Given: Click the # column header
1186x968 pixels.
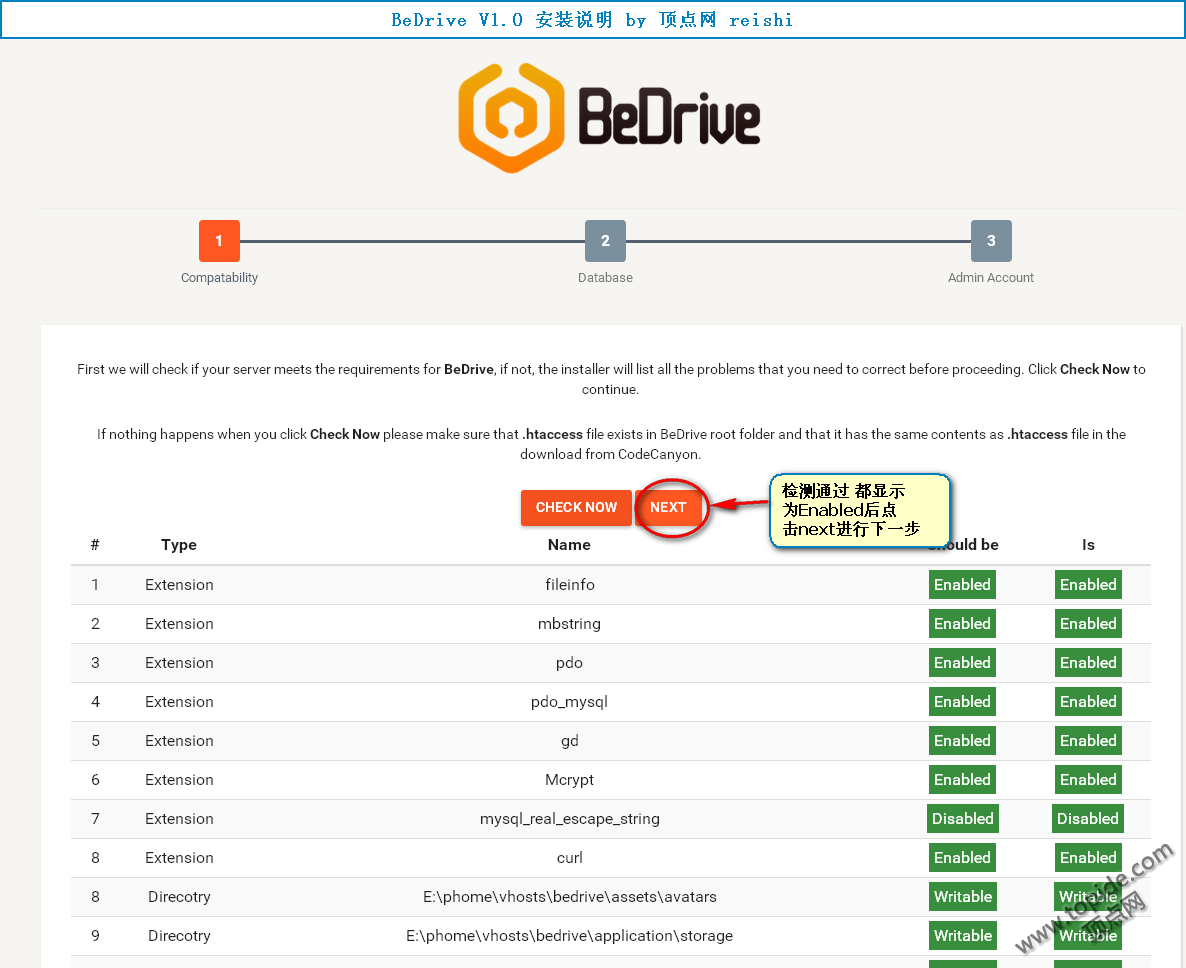Looking at the screenshot, I should 95,544.
